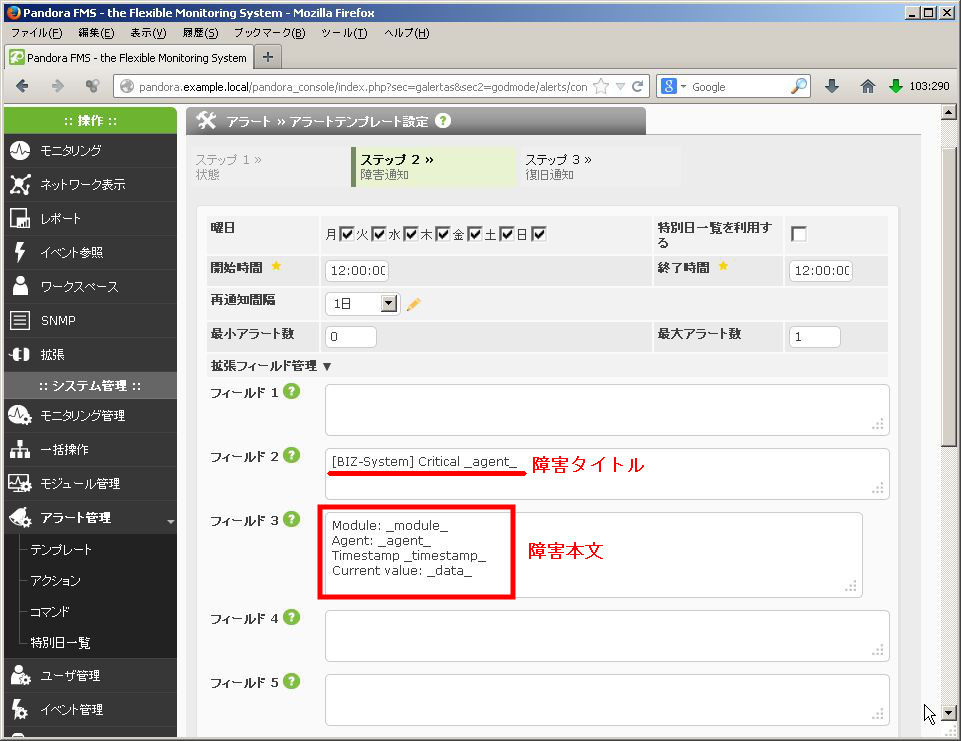Click the bookmark star in the URL bar
Screen dimensions: 961x741
pos(601,86)
